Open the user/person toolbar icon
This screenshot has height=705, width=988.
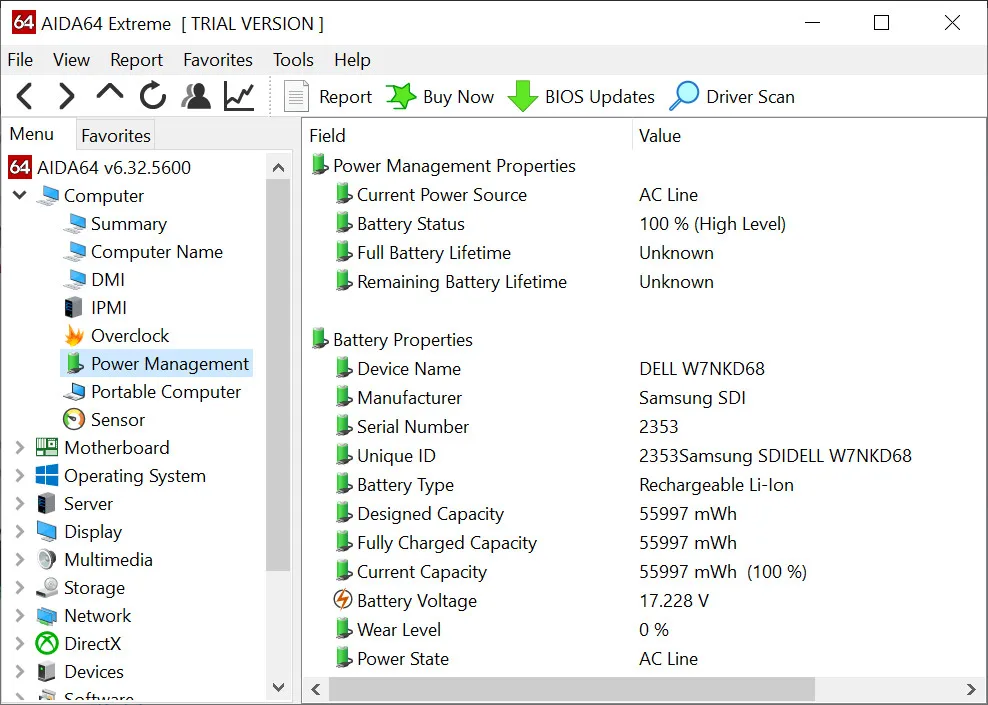[x=196, y=96]
